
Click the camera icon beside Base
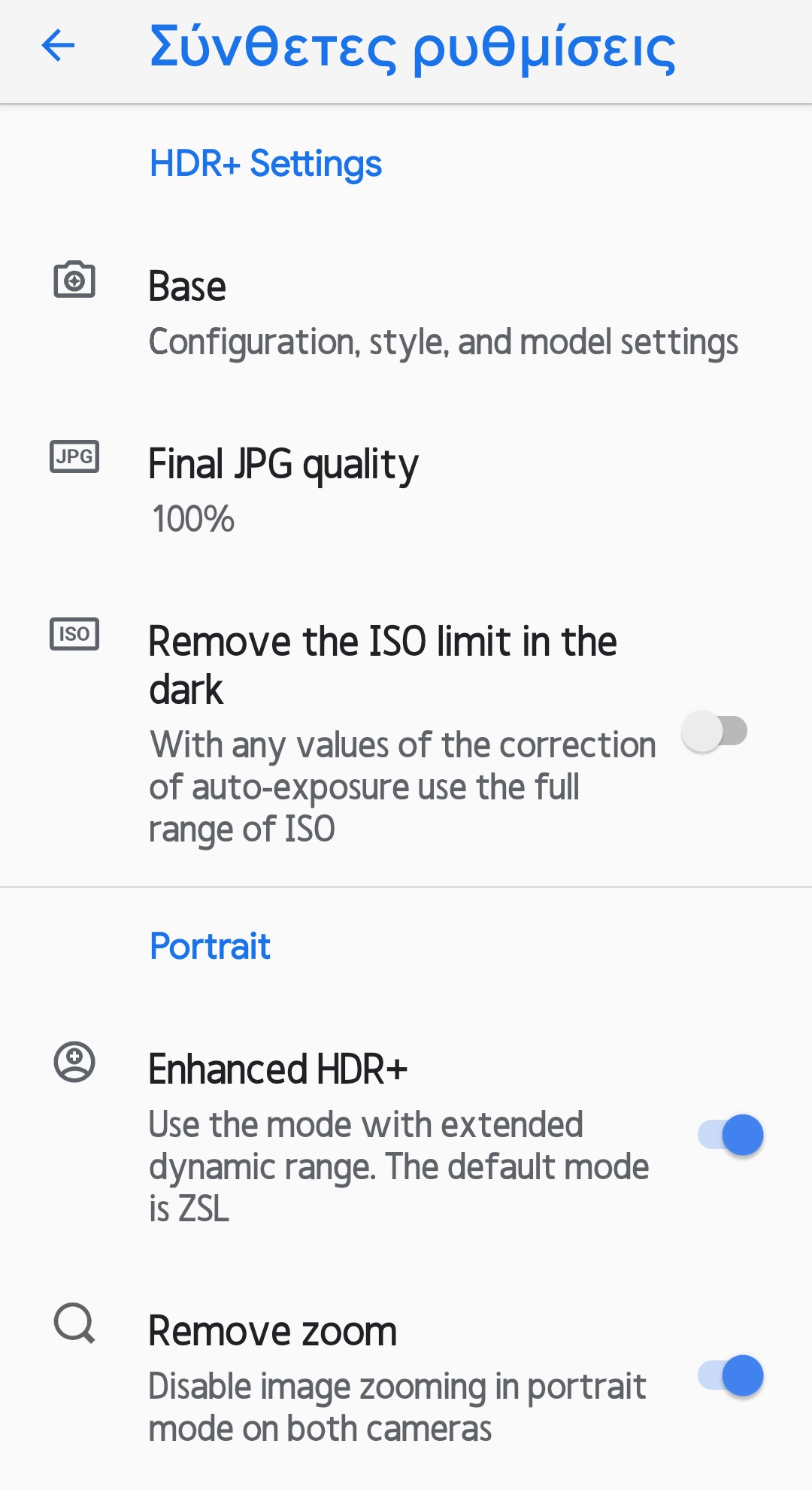[74, 281]
